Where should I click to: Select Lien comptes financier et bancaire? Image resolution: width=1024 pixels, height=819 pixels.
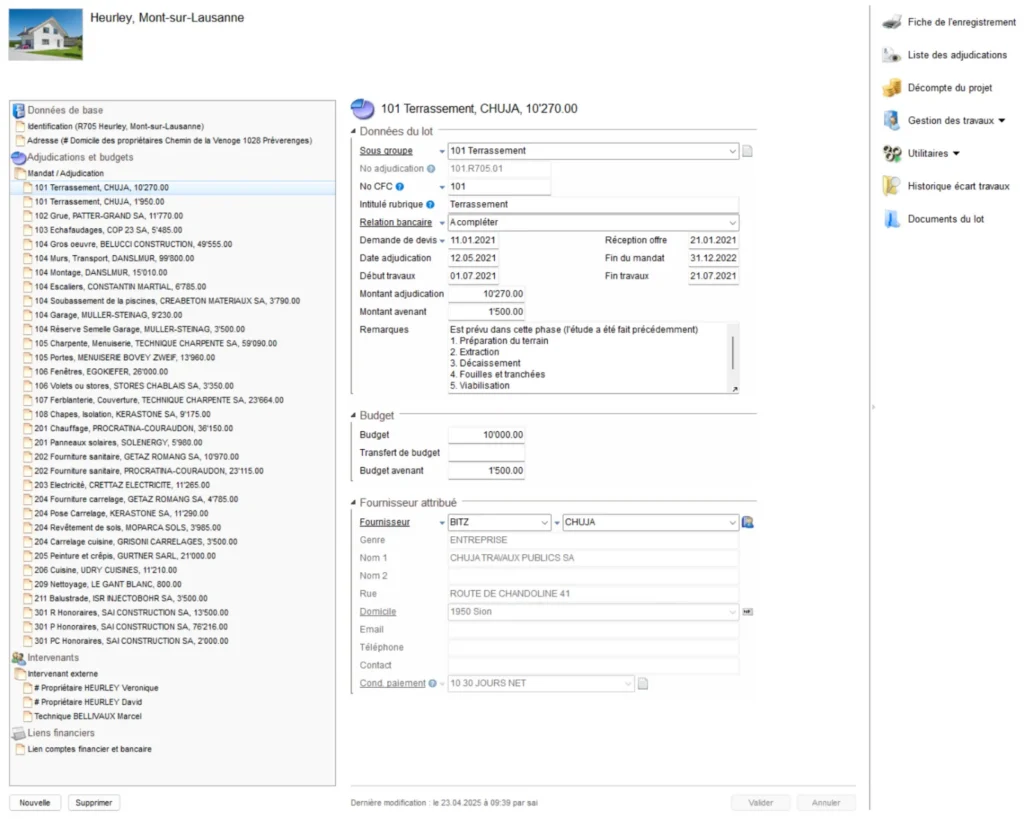pyautogui.click(x=89, y=750)
